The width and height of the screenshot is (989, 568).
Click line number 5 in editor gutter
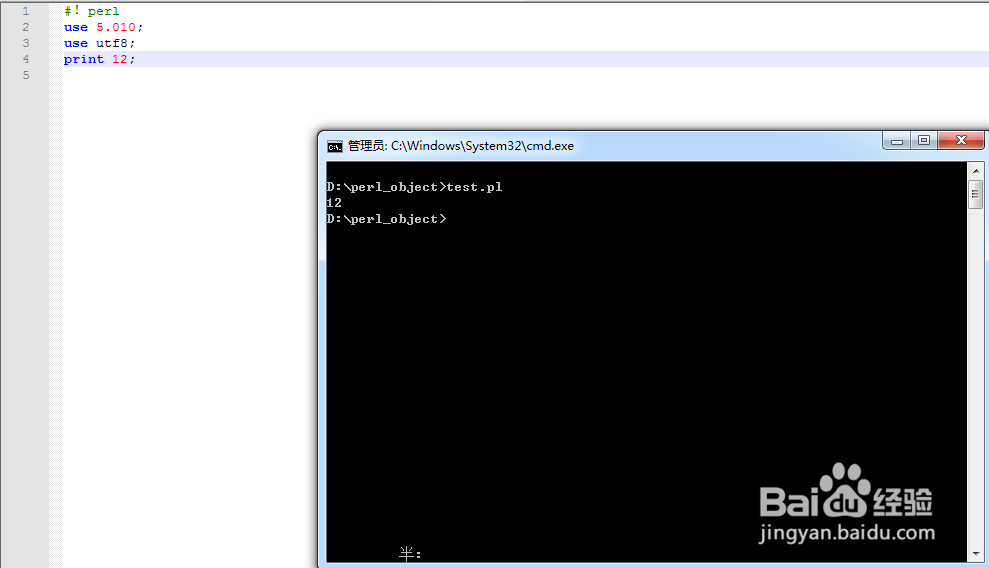pos(26,75)
